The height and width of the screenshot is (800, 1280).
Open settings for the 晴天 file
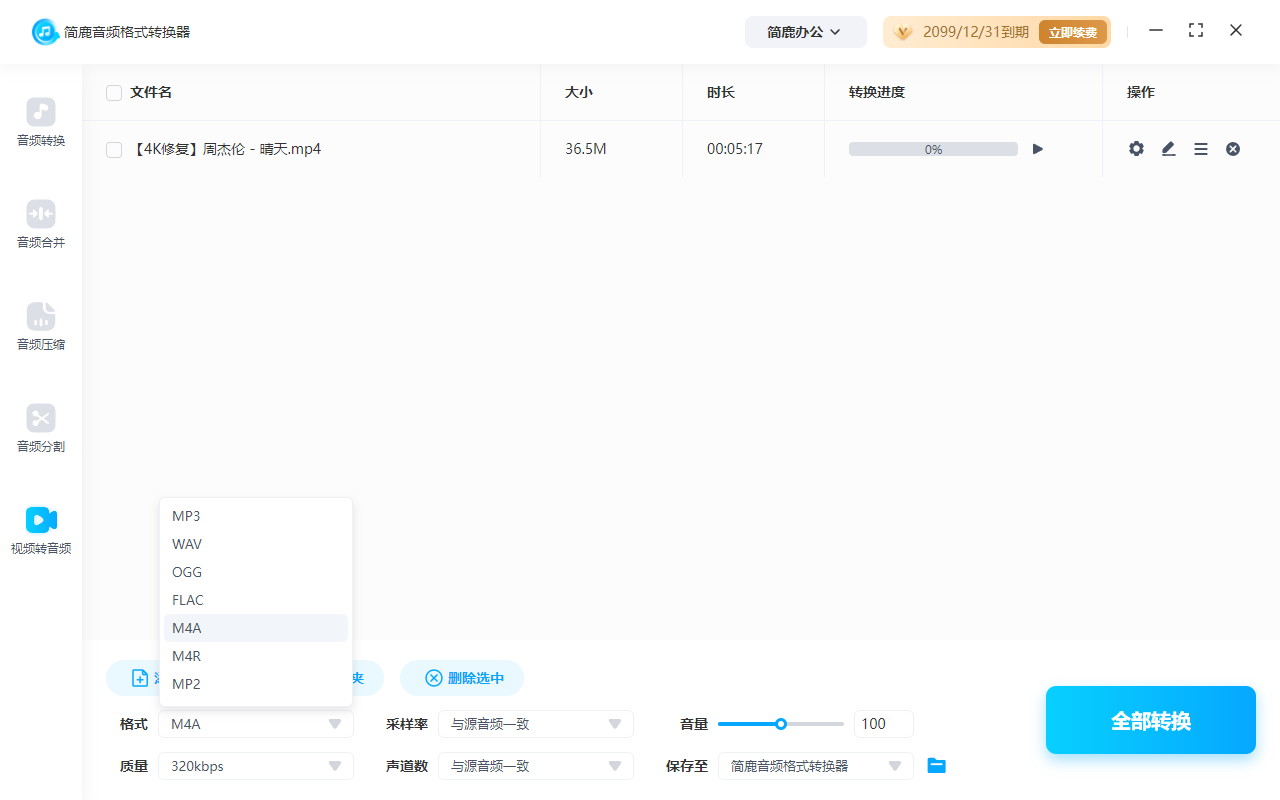[1136, 148]
